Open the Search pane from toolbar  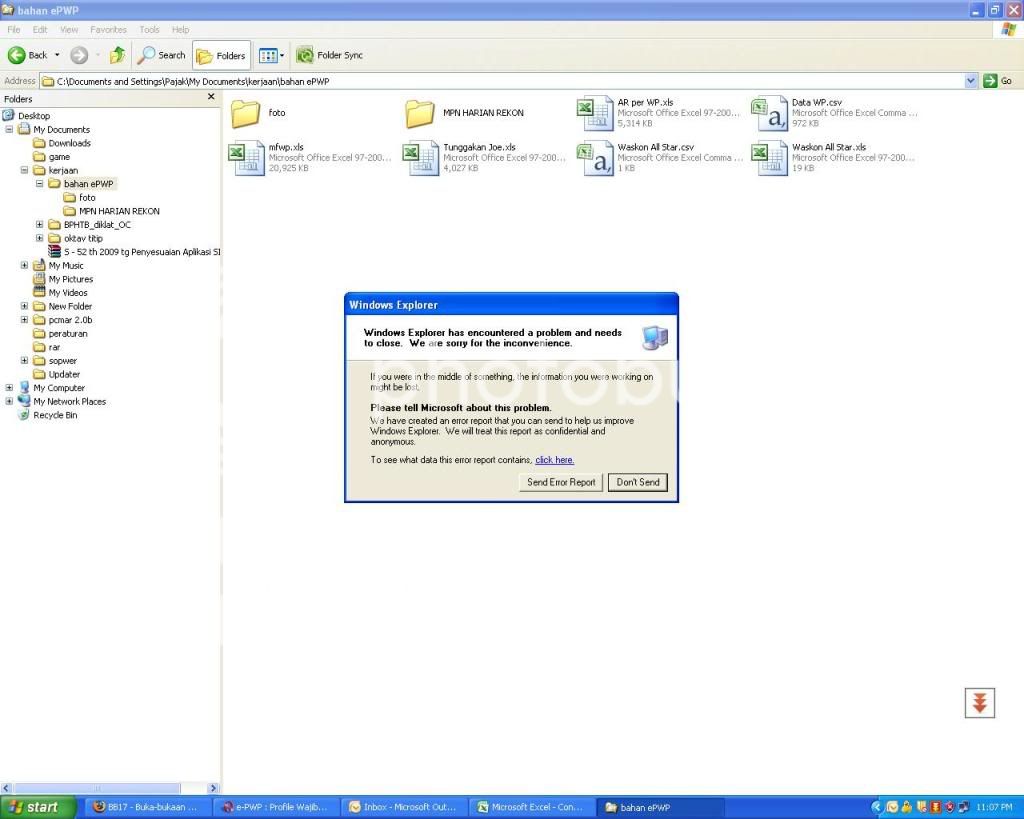(161, 56)
